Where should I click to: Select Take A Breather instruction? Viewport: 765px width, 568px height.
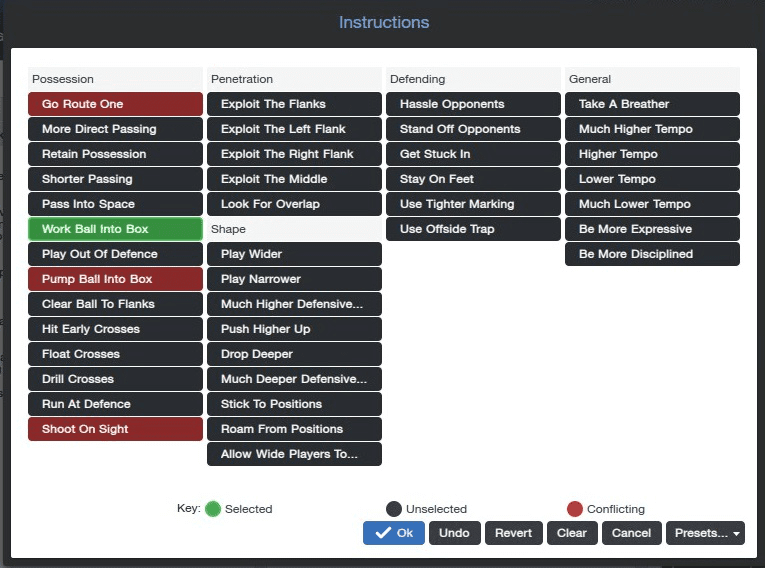(652, 104)
